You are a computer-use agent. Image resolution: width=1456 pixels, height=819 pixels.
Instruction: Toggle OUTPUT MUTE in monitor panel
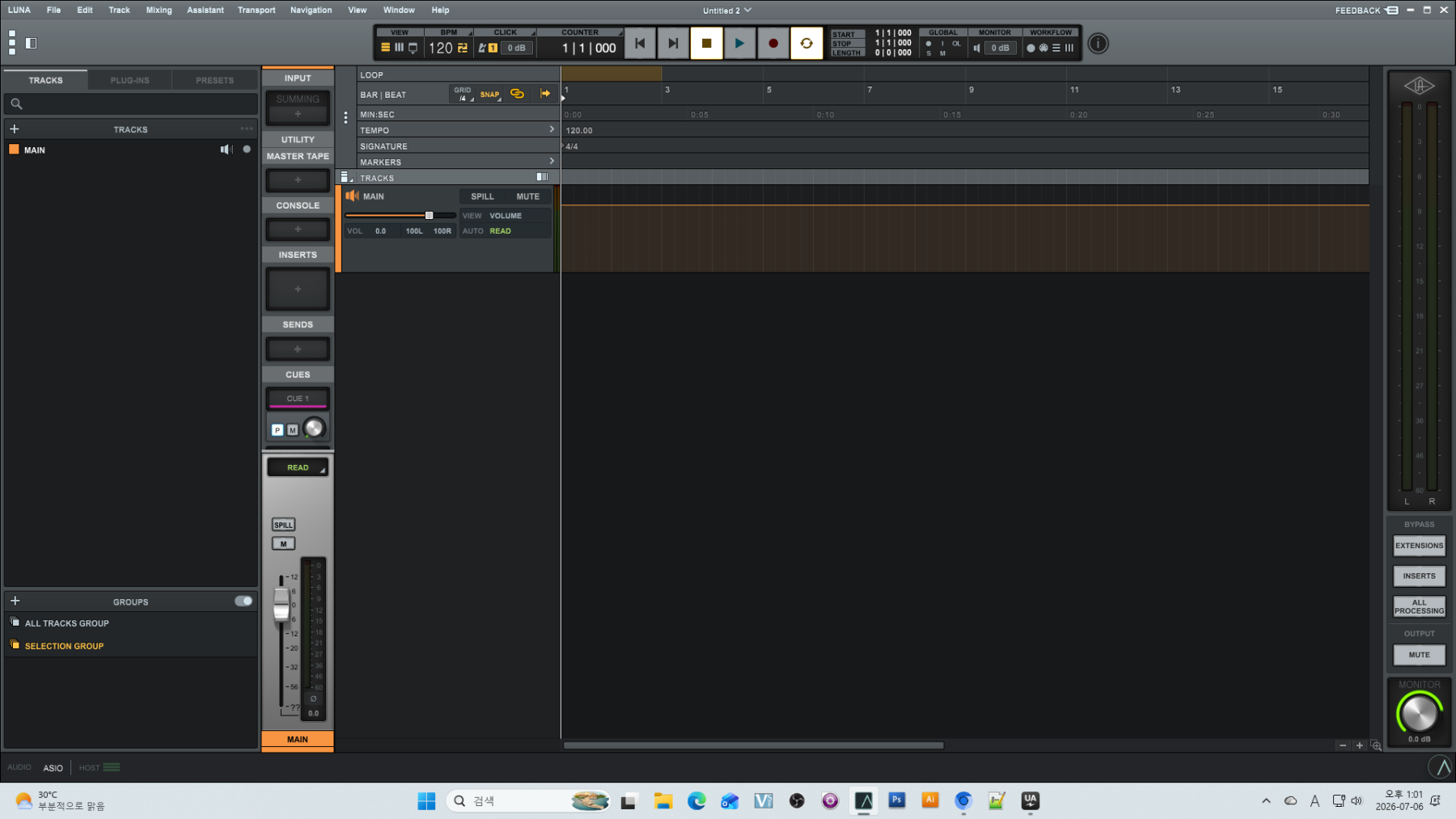click(1419, 655)
